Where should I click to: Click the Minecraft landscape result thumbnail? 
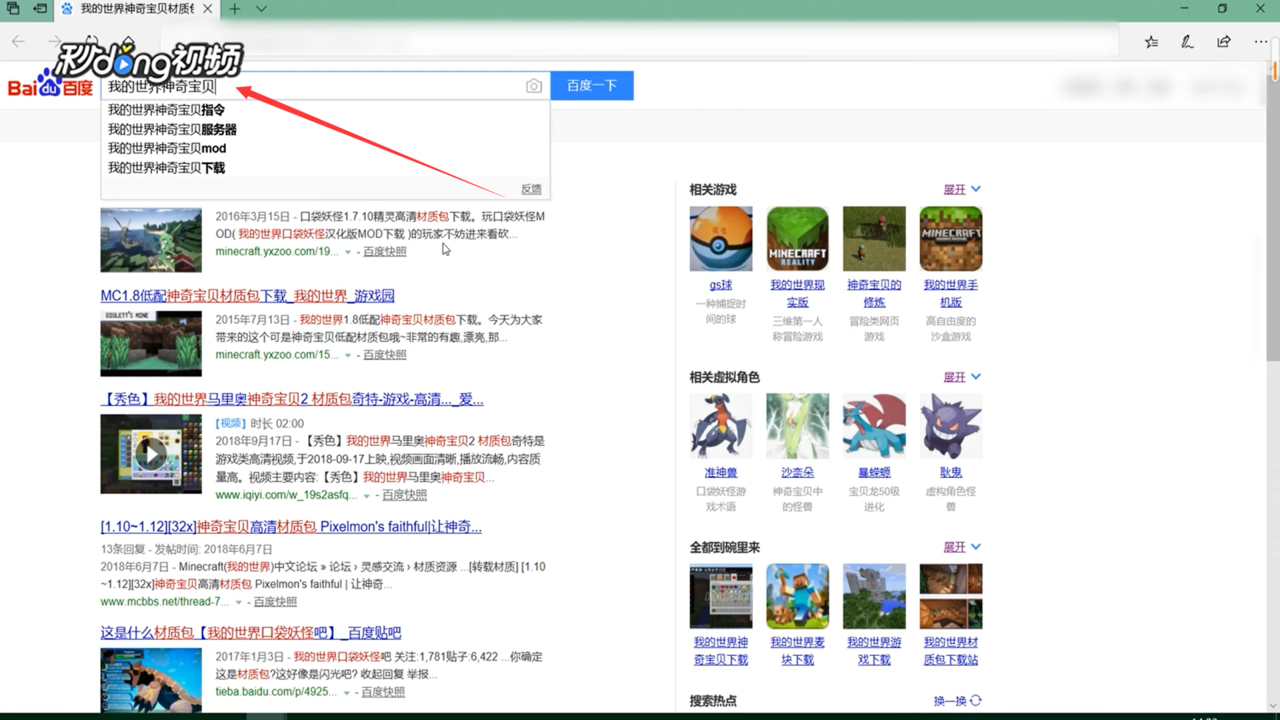[x=151, y=240]
